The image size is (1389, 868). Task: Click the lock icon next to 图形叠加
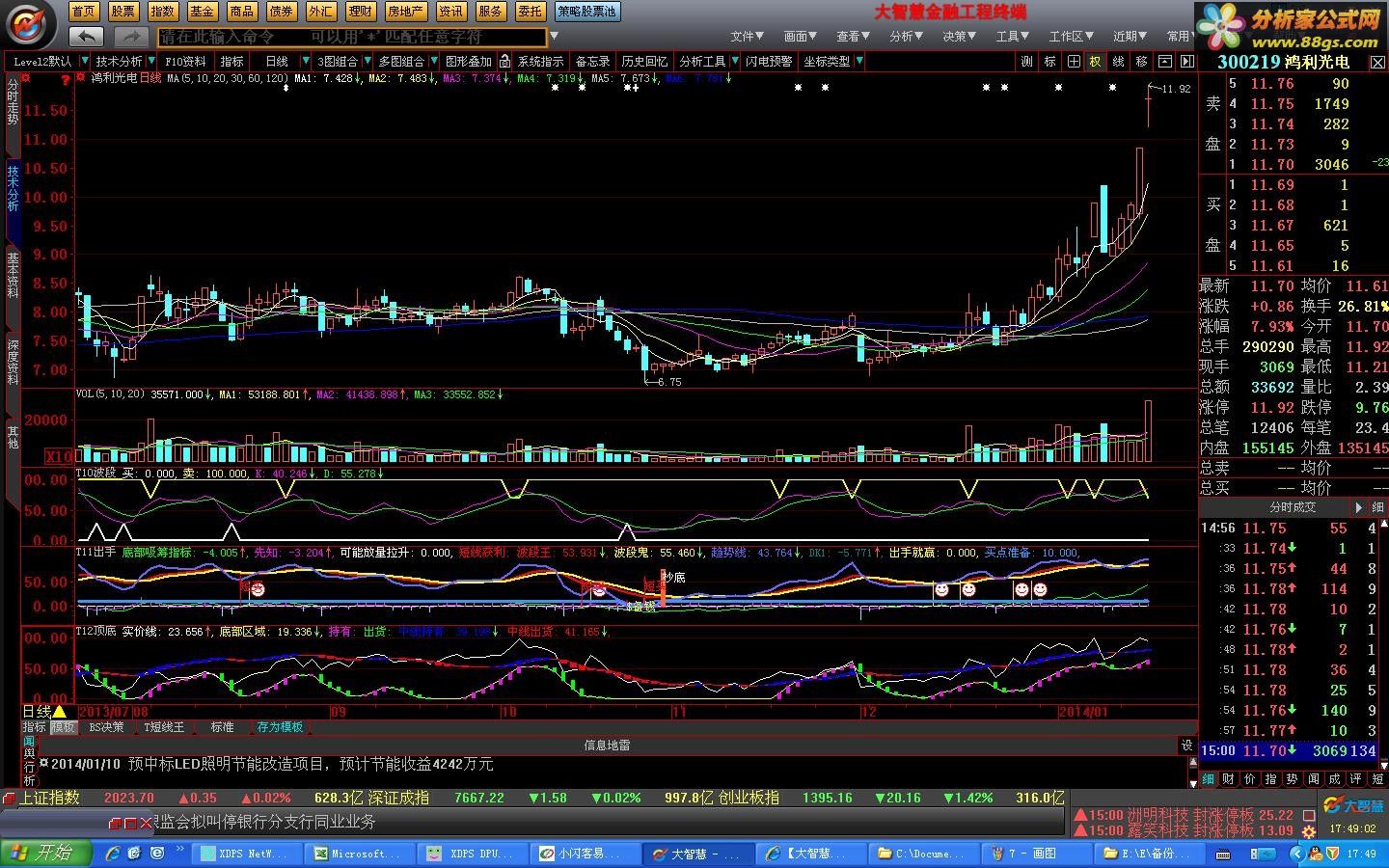tap(504, 61)
